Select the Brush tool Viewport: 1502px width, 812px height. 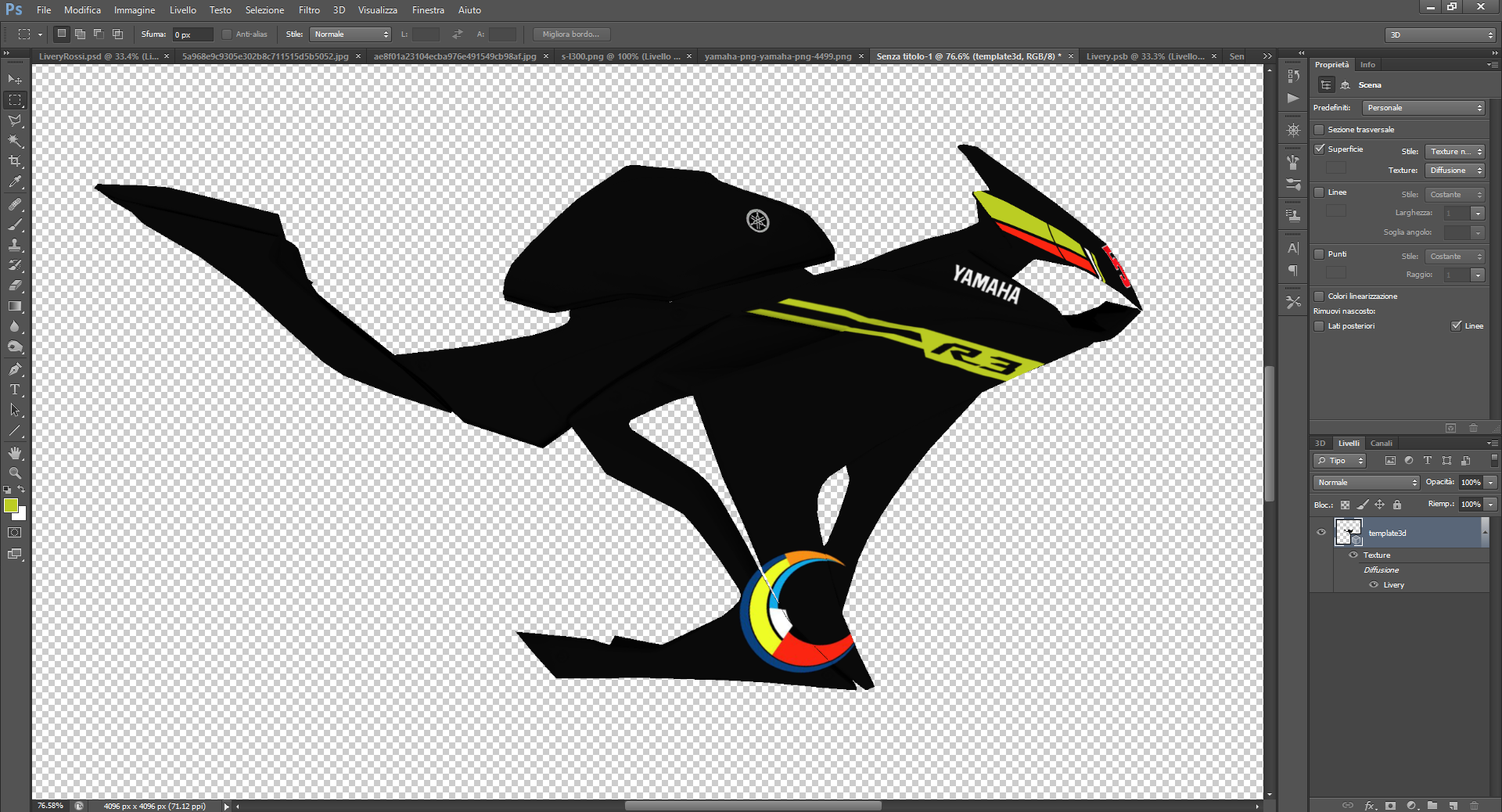point(15,225)
